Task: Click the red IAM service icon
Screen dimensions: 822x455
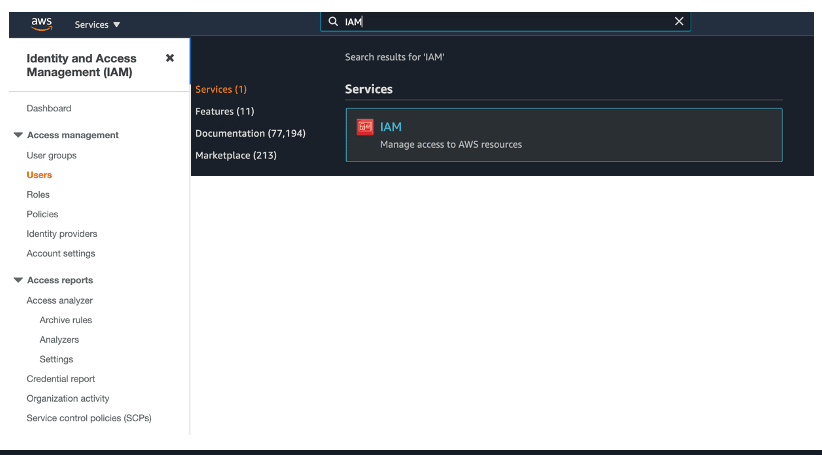Action: click(x=365, y=127)
